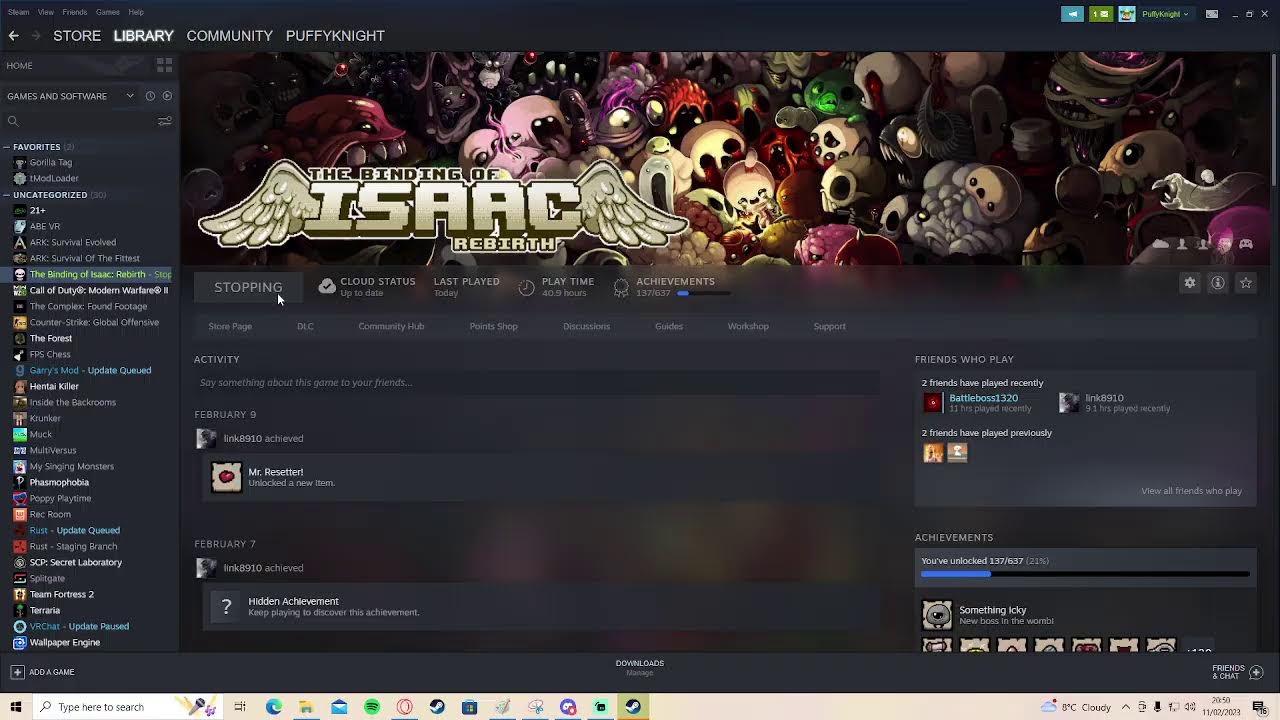Open link8910 friend avatar in Friends Who Play

click(x=1069, y=402)
